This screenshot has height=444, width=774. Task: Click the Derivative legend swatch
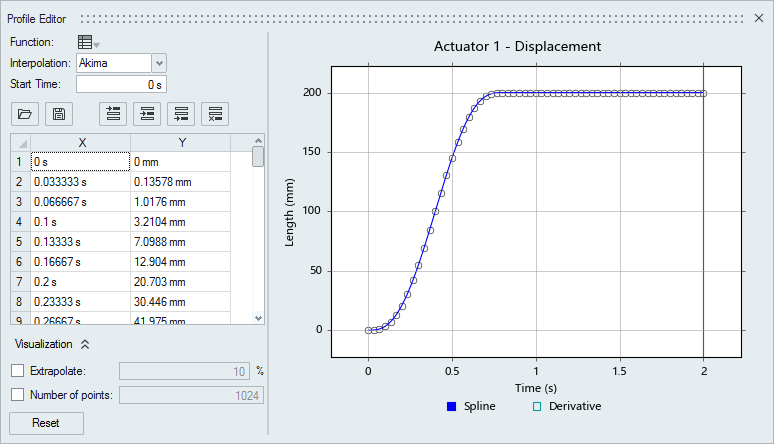(535, 407)
